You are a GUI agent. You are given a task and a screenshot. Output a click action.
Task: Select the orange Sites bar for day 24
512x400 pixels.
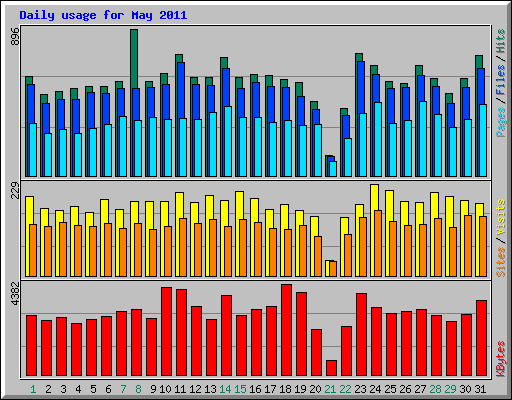coord(378,243)
